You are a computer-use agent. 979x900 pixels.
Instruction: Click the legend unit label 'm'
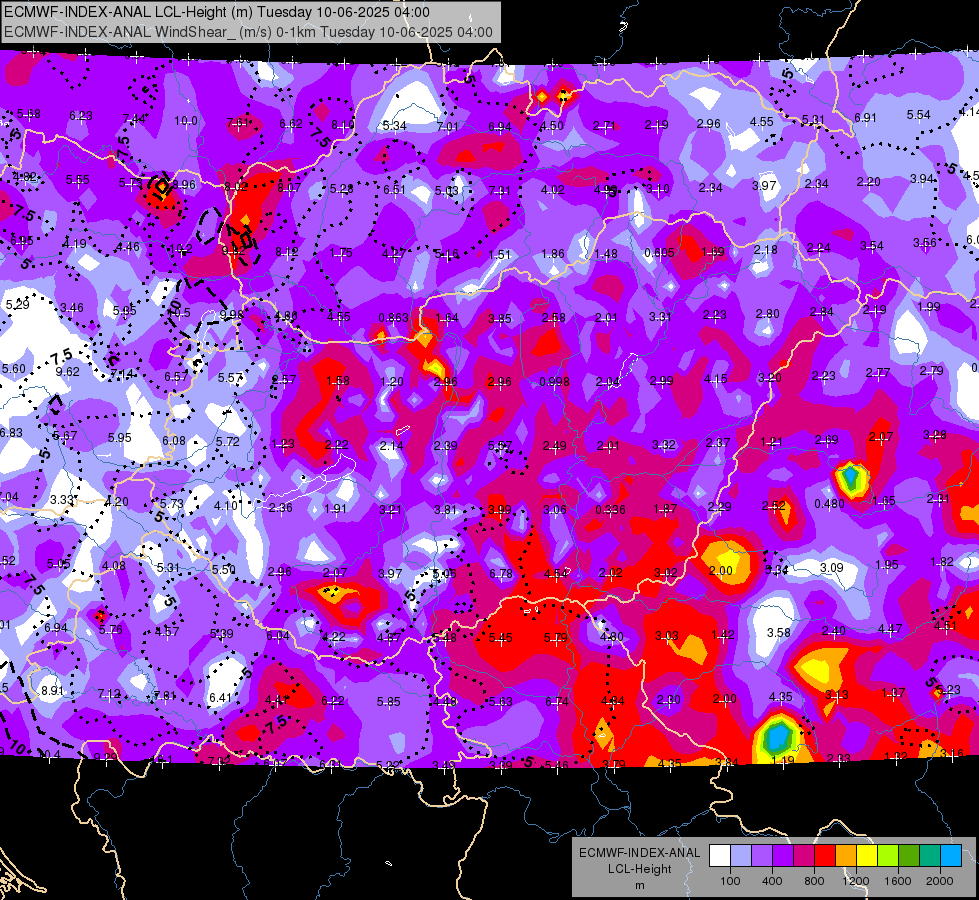coord(640,886)
